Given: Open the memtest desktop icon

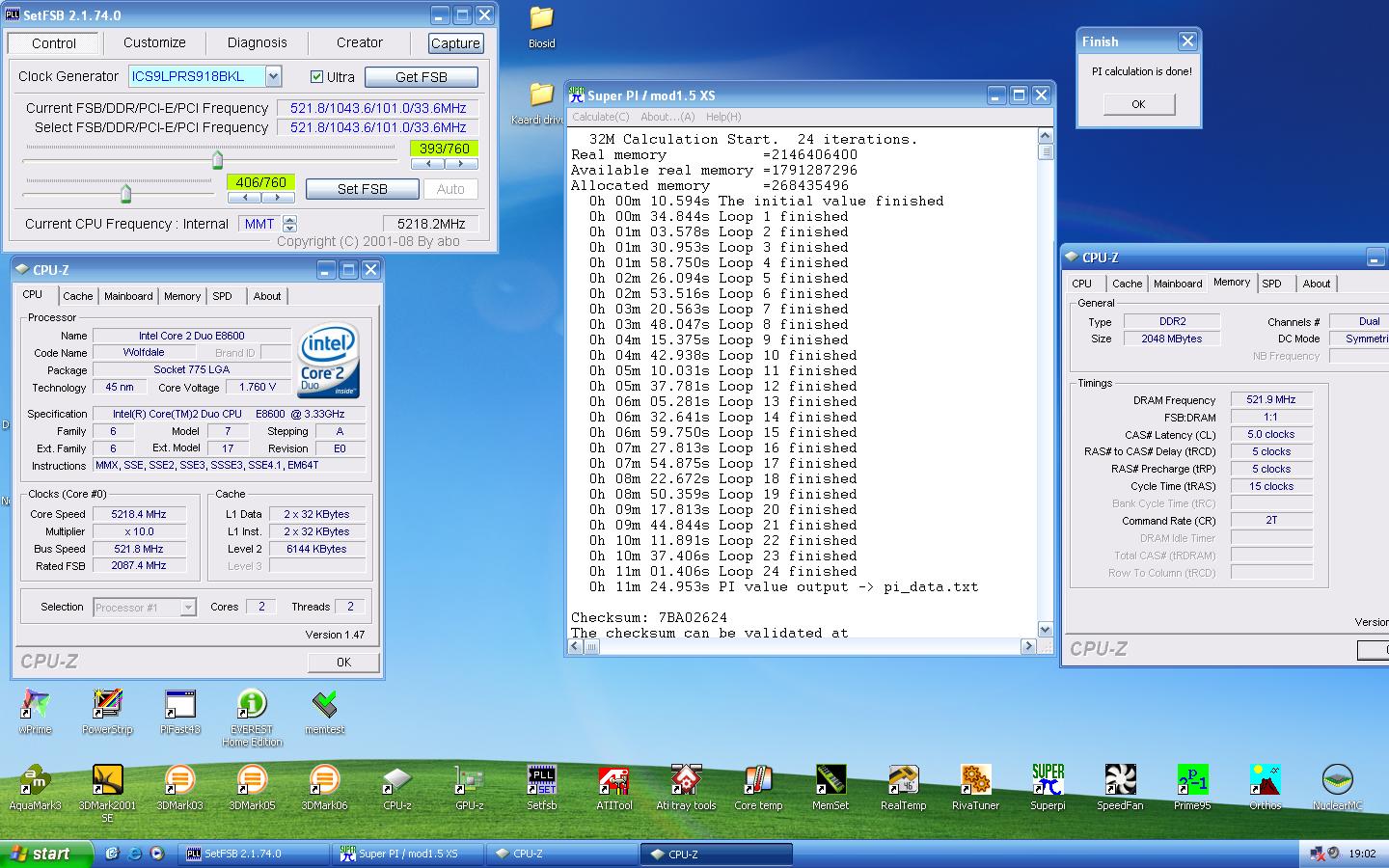Looking at the screenshot, I should [324, 713].
